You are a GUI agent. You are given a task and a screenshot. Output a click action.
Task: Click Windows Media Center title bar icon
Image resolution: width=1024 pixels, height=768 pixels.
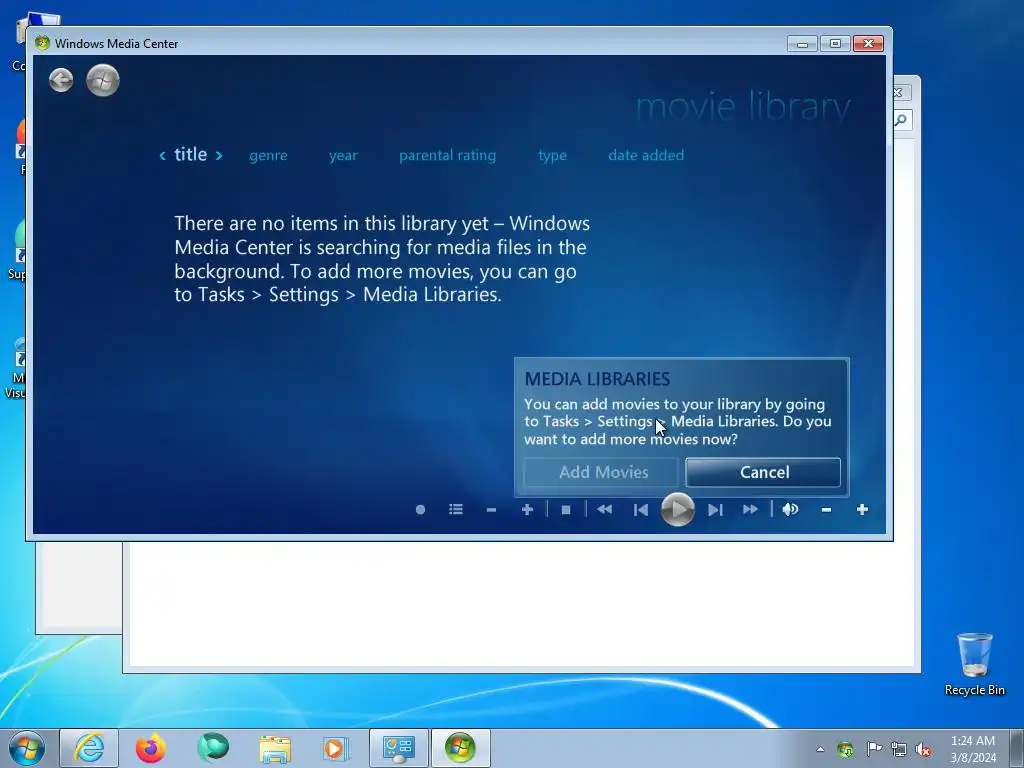(42, 43)
